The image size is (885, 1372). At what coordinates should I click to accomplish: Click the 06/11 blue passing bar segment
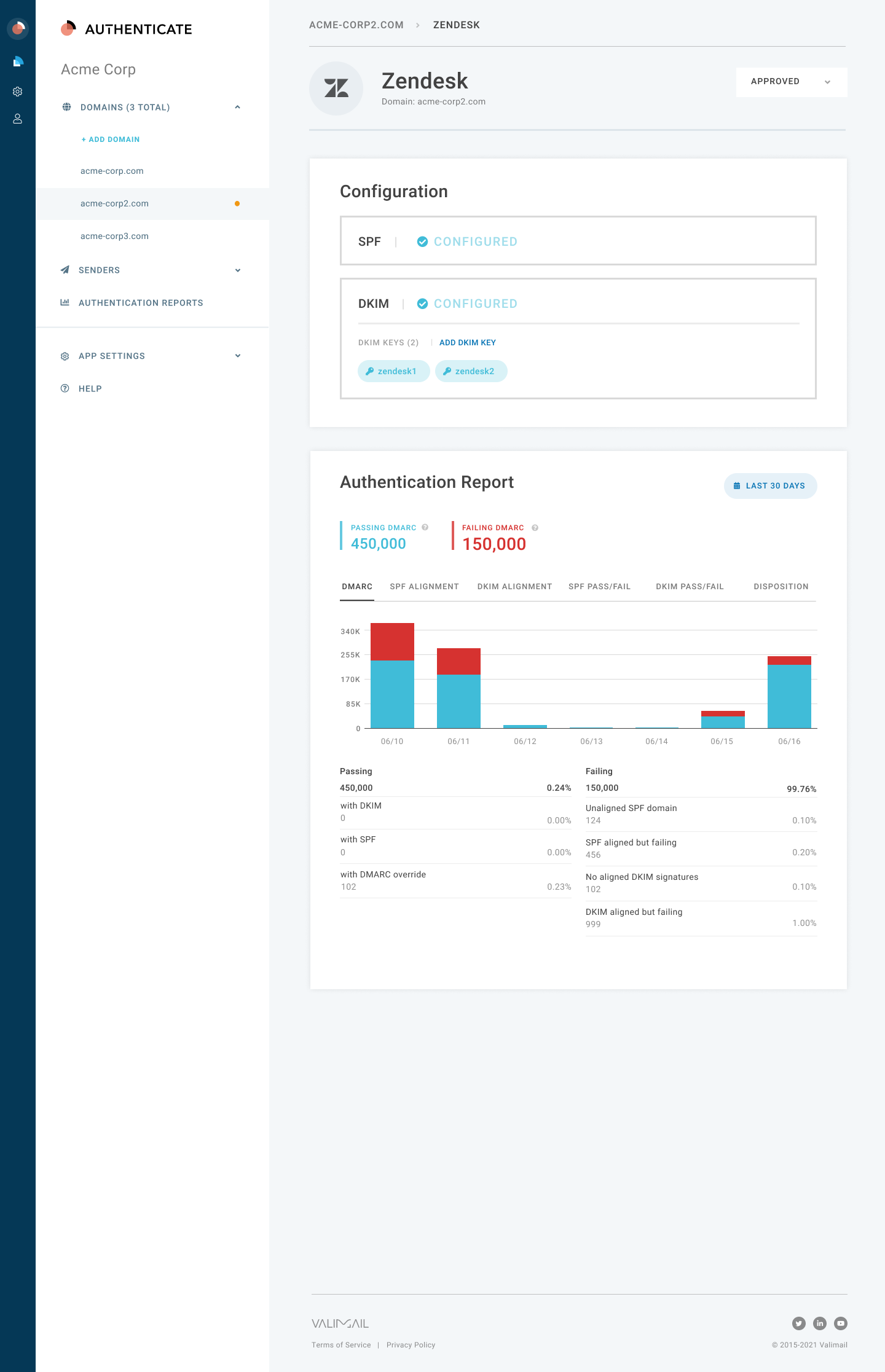coord(458,701)
